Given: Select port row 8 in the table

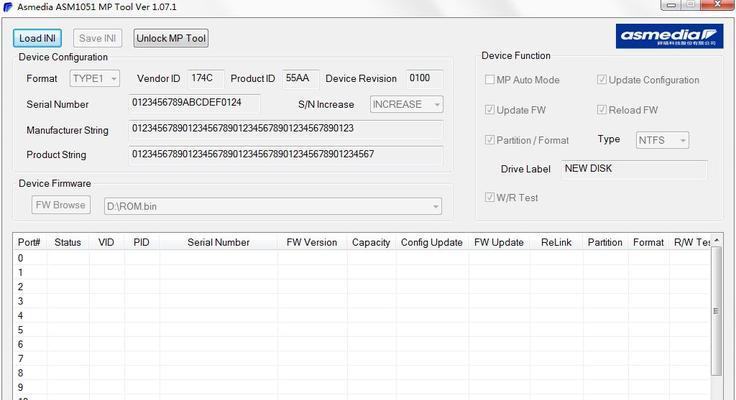Looking at the screenshot, I should [361, 373].
